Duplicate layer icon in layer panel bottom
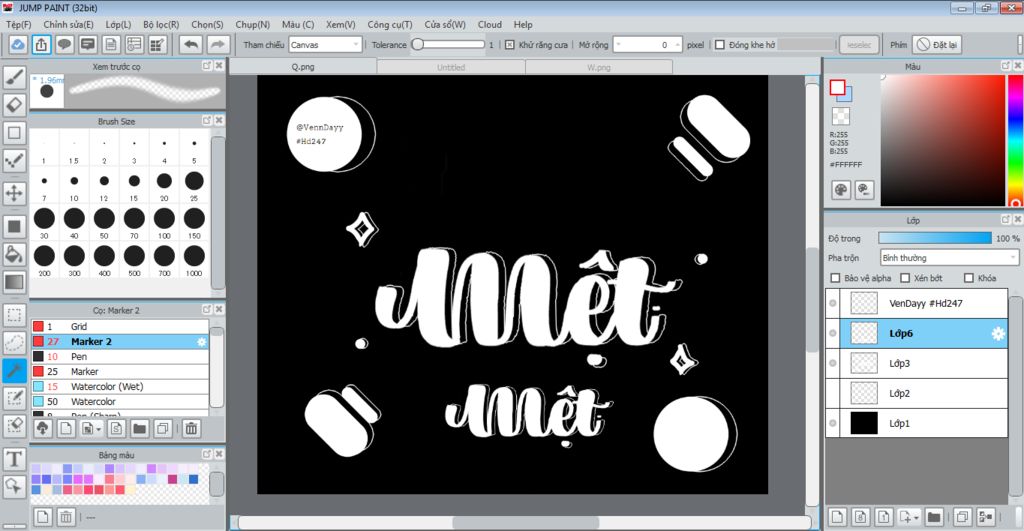This screenshot has height=531, width=1024. [x=962, y=517]
